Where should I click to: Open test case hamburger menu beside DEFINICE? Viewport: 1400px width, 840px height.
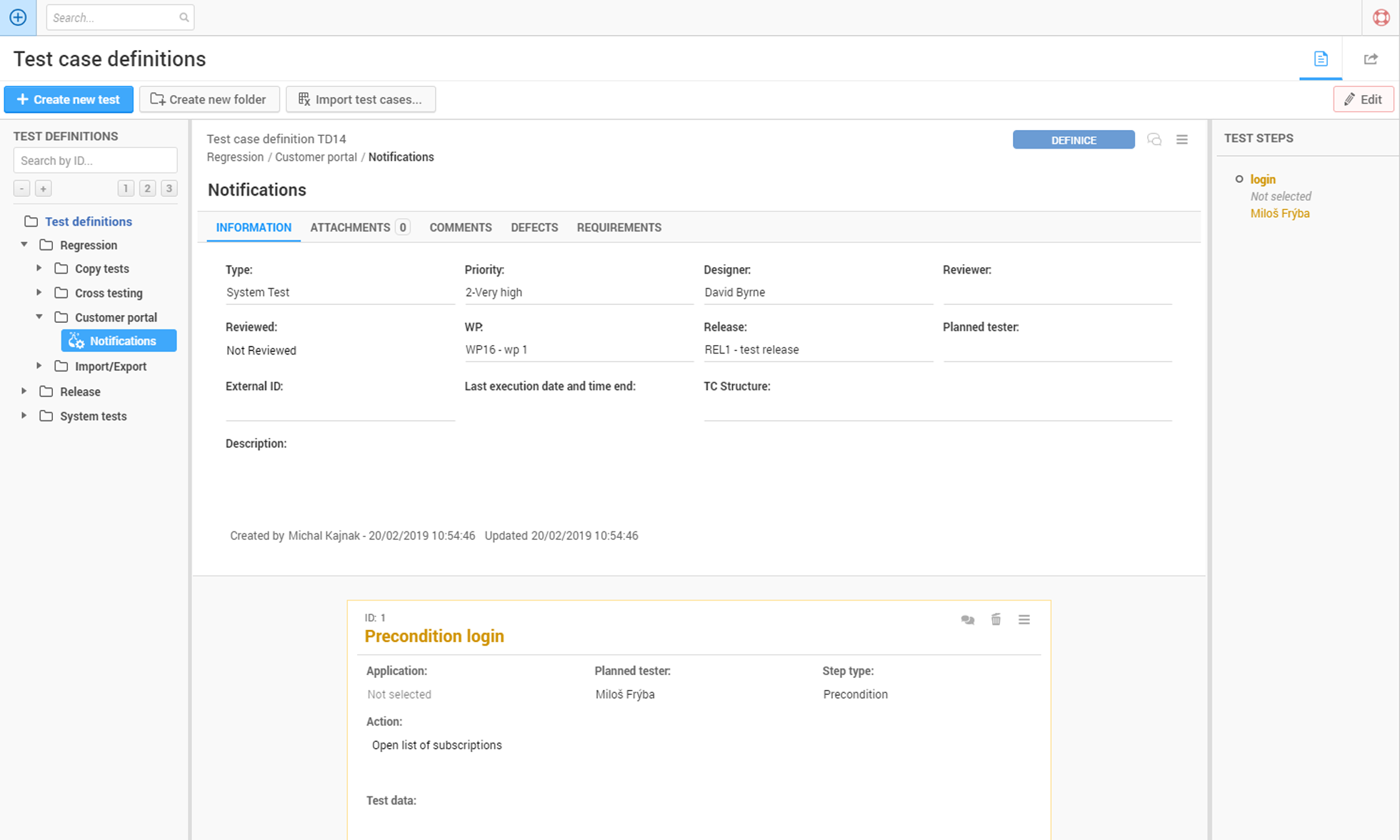click(1182, 139)
